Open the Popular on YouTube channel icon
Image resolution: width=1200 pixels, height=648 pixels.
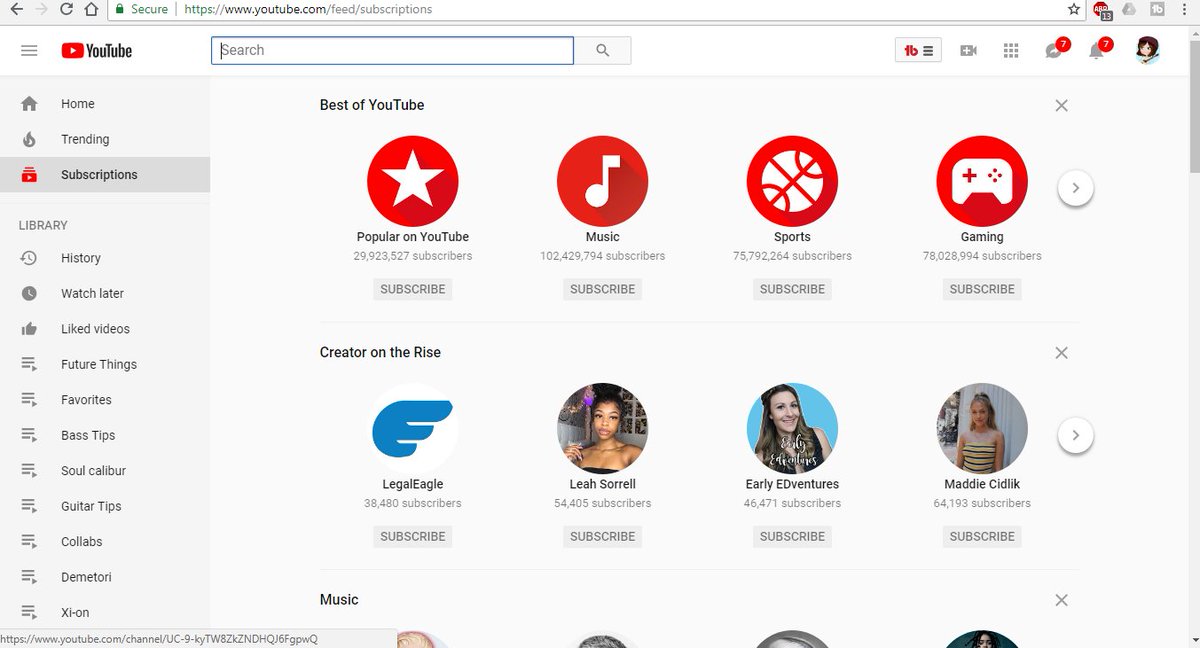pos(413,181)
